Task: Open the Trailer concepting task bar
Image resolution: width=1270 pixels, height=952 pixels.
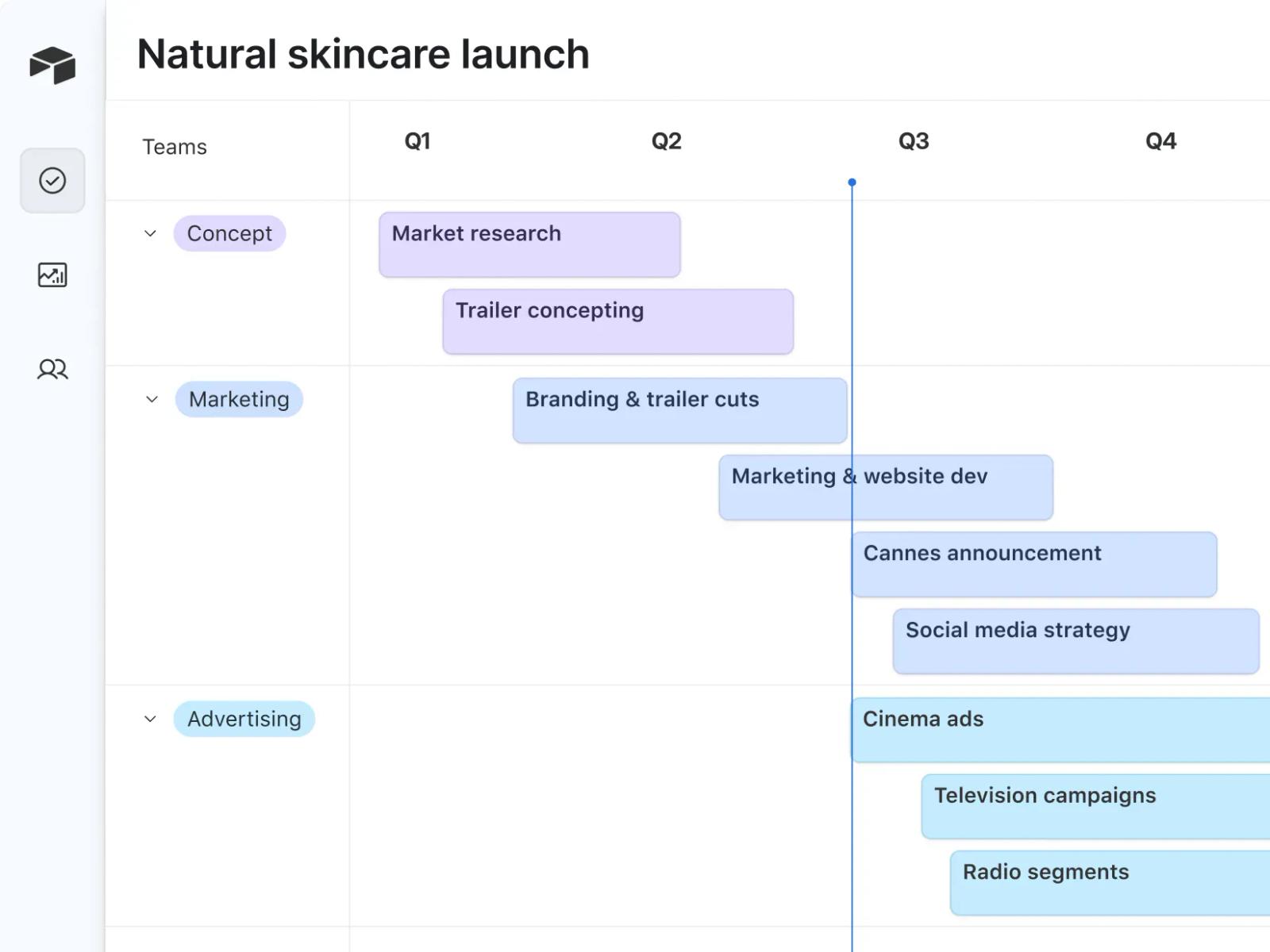Action: (618, 321)
